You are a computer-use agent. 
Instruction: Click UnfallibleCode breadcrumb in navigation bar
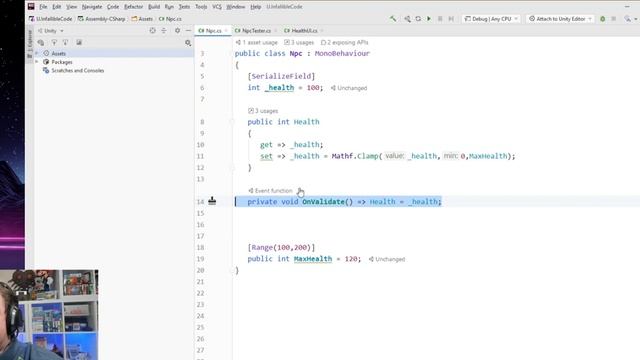(x=51, y=19)
